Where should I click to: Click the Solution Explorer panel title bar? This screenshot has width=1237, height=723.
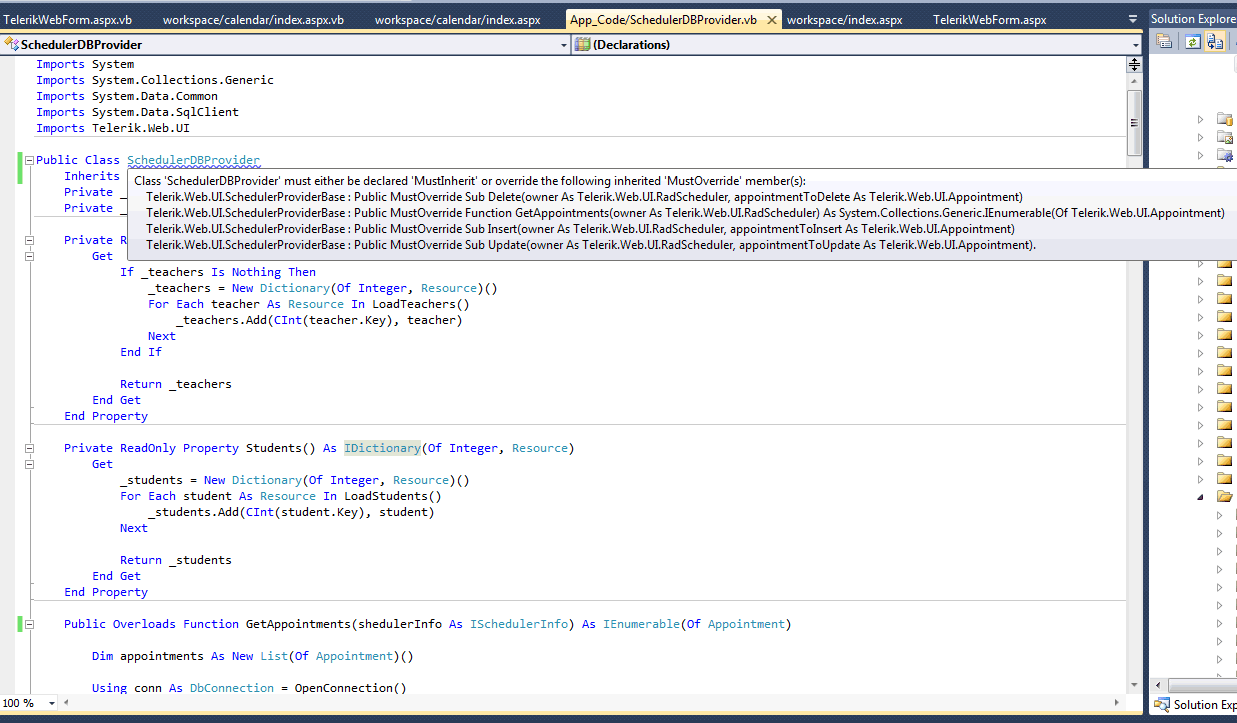point(1192,19)
